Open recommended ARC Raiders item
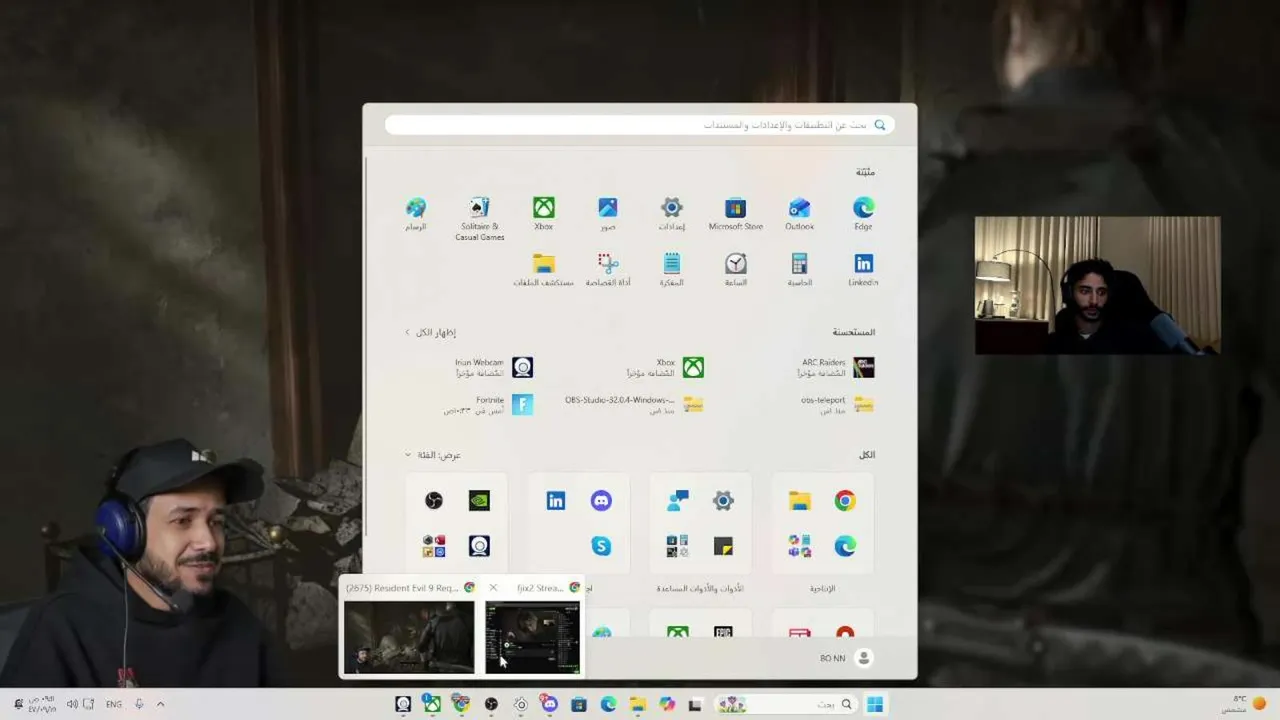The width and height of the screenshot is (1280, 720). [x=836, y=367]
